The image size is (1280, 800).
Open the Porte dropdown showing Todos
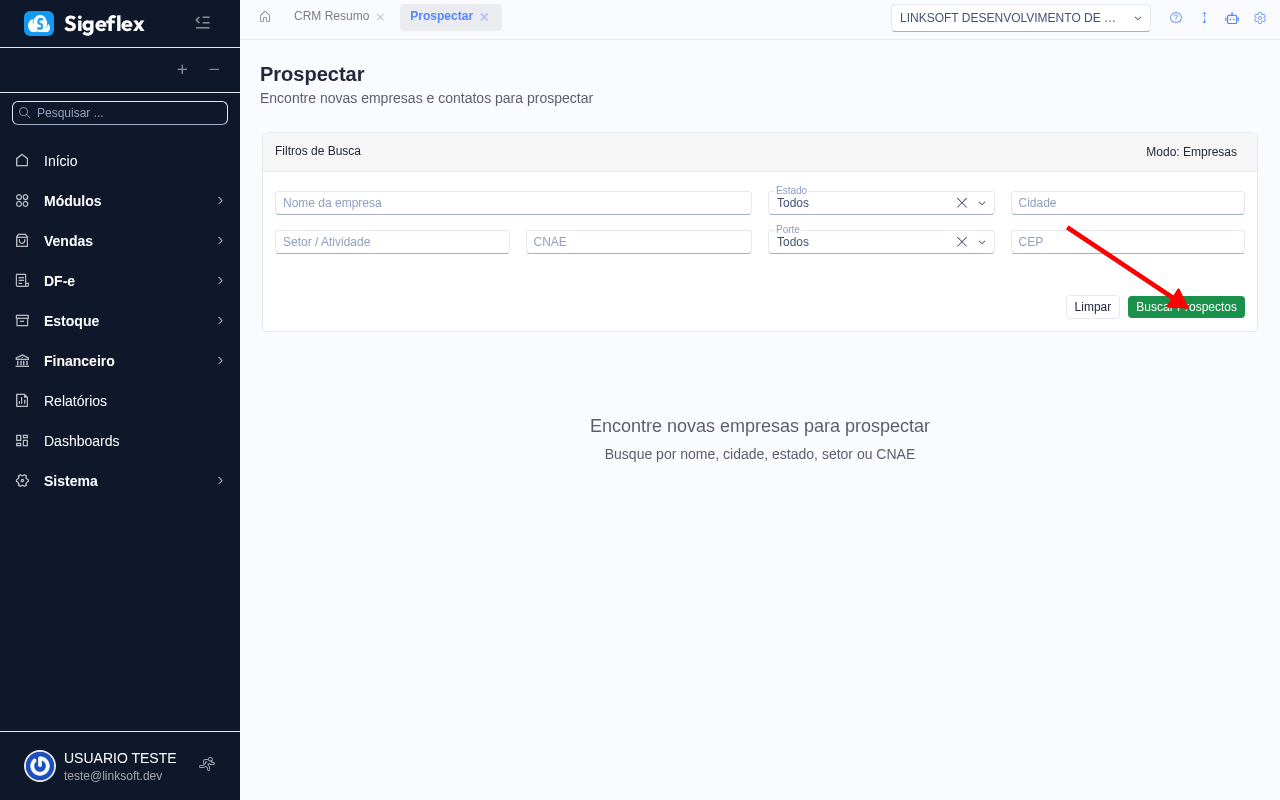982,241
